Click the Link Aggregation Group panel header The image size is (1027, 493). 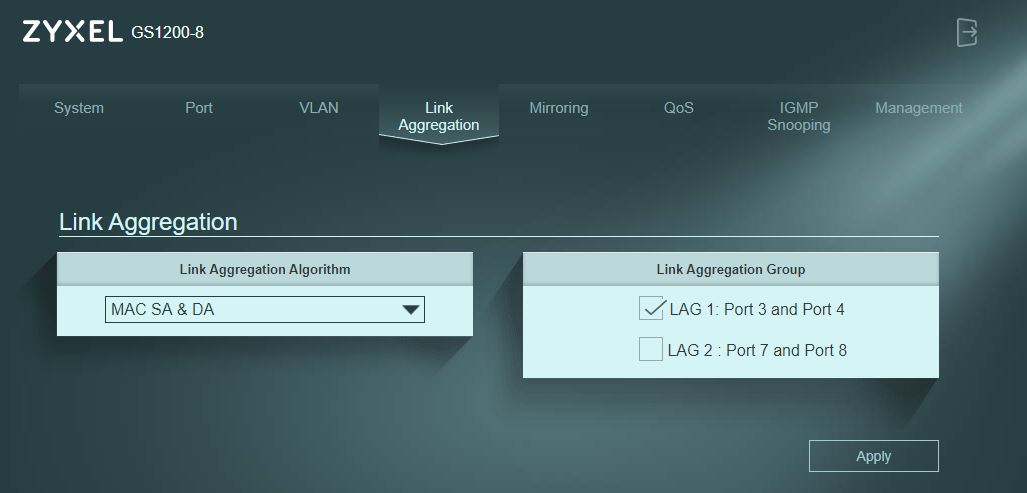coord(731,269)
